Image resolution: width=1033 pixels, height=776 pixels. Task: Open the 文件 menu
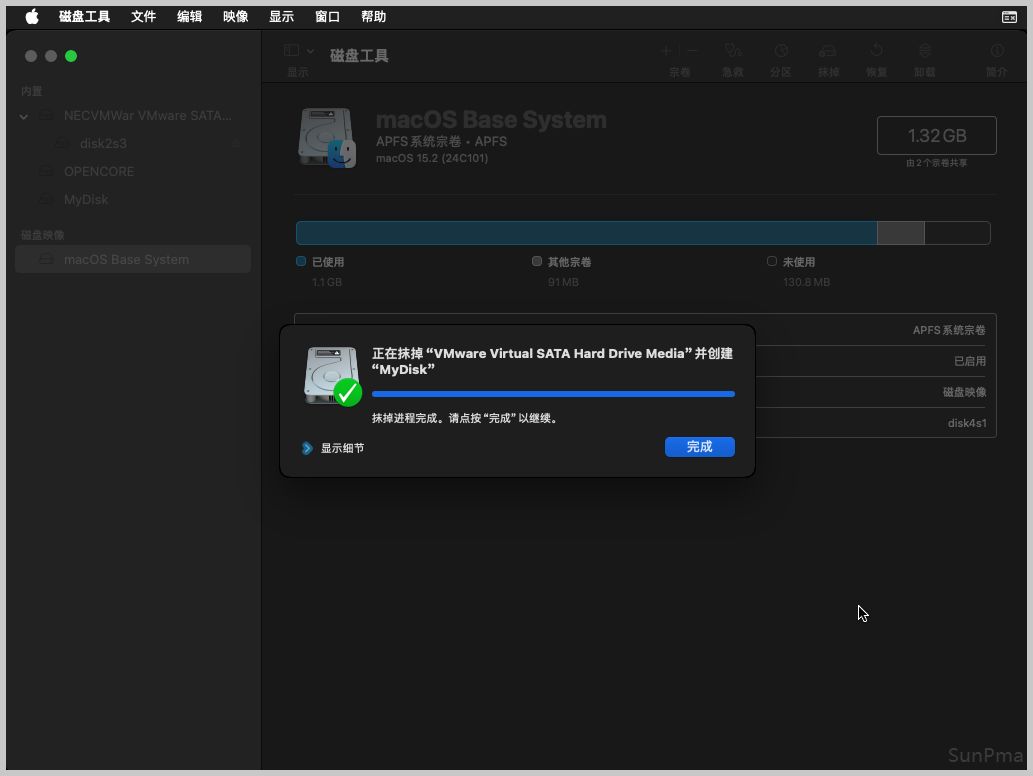point(143,17)
